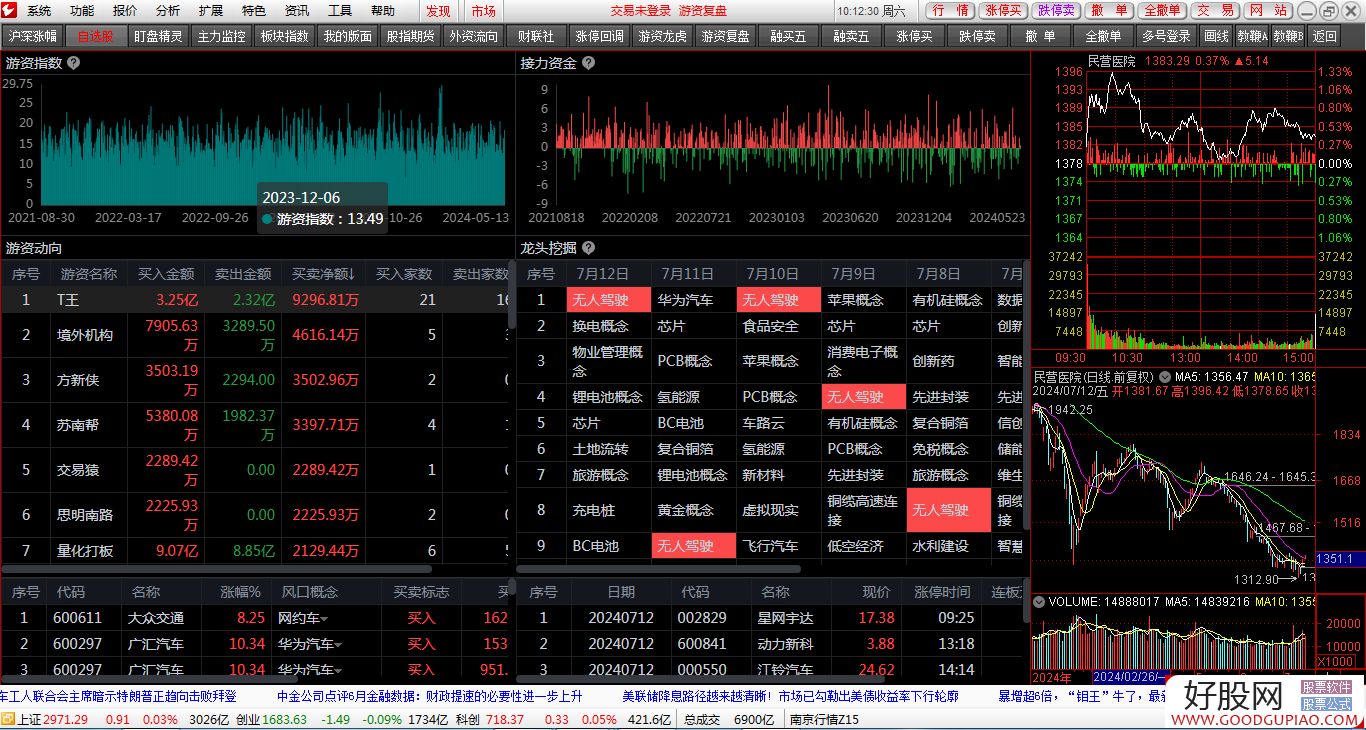Screen dimensions: 1366x730
Task: Click the purple 跌停卖 button
Action: [x=1056, y=10]
